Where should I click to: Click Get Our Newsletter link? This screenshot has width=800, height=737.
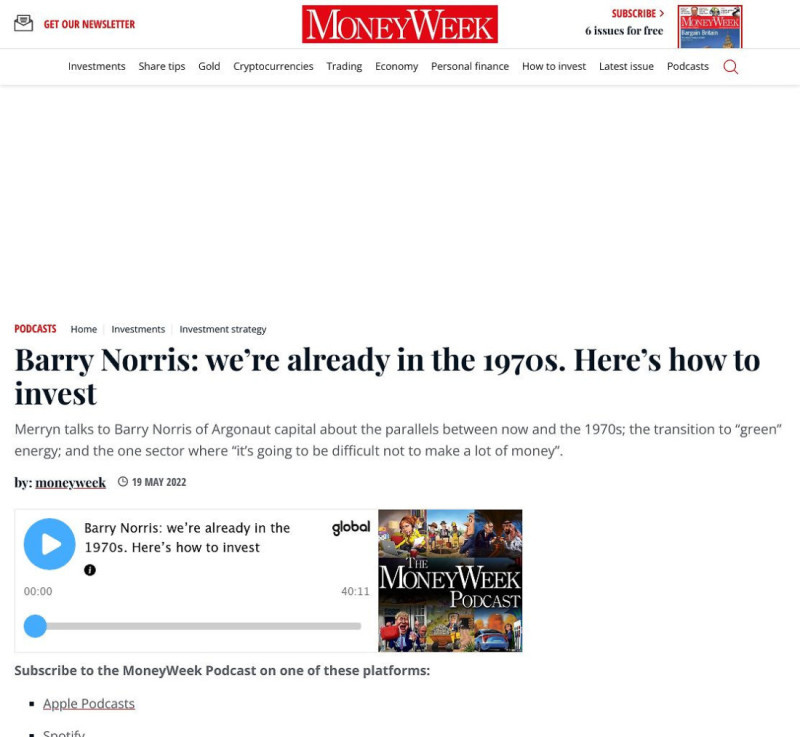[89, 24]
